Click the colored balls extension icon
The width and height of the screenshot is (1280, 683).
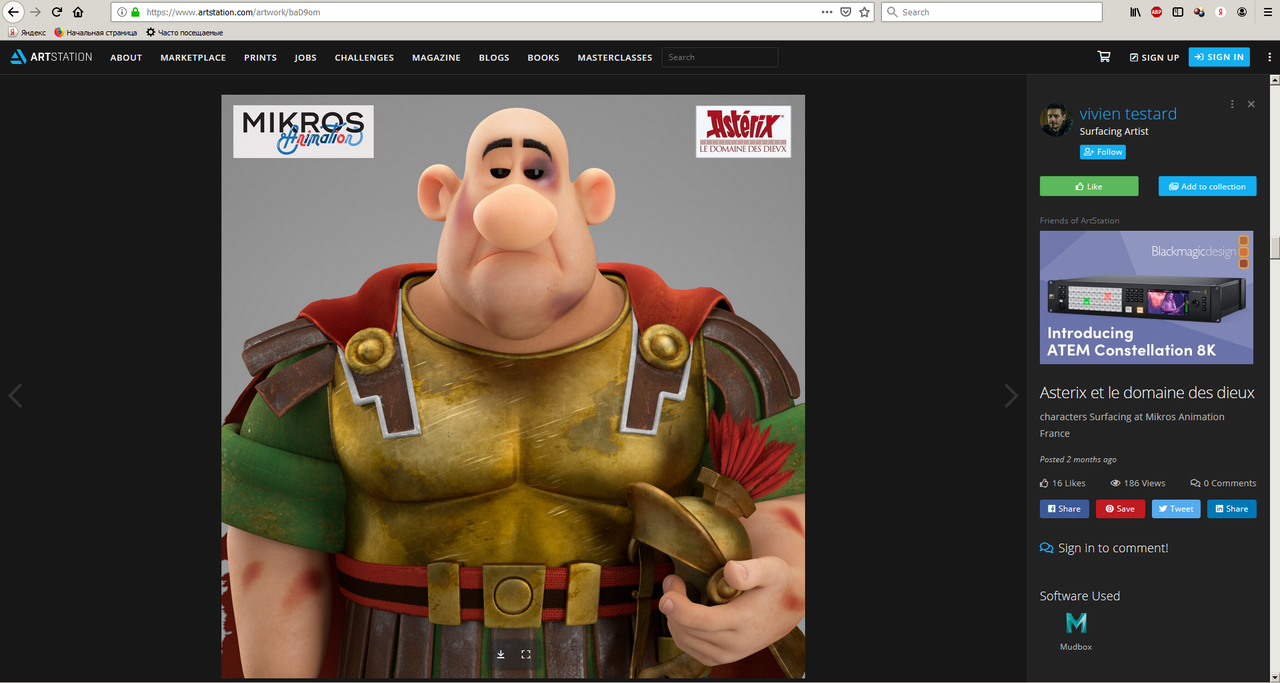[1199, 12]
